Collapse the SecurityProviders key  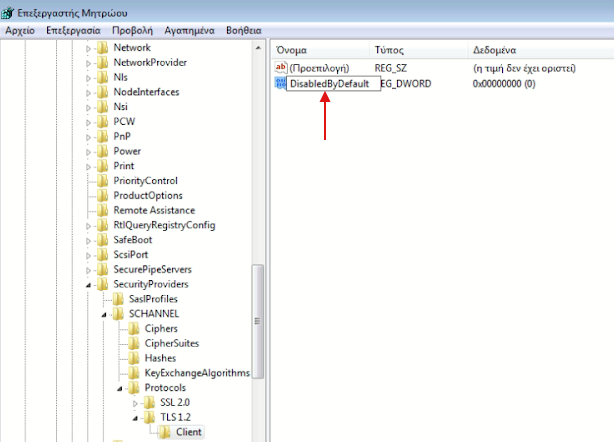(x=89, y=284)
